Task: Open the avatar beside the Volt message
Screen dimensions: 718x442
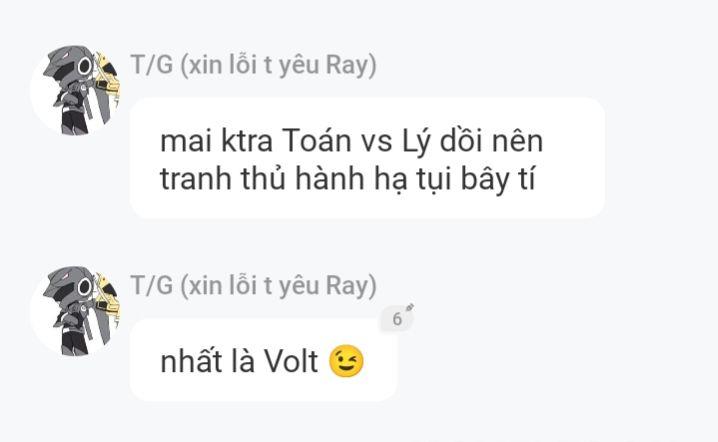Action: tap(75, 311)
